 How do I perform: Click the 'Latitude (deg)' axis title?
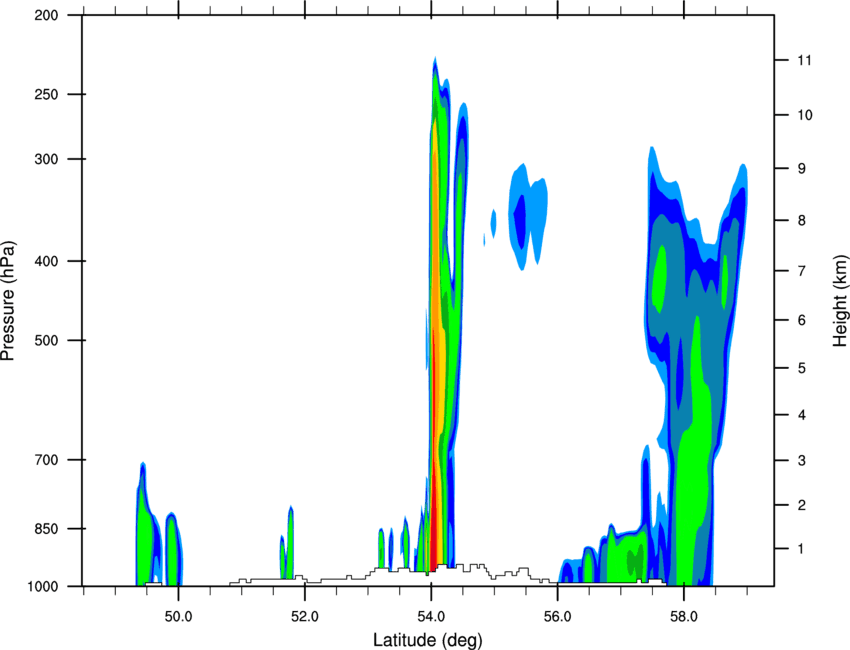pyautogui.click(x=428, y=640)
